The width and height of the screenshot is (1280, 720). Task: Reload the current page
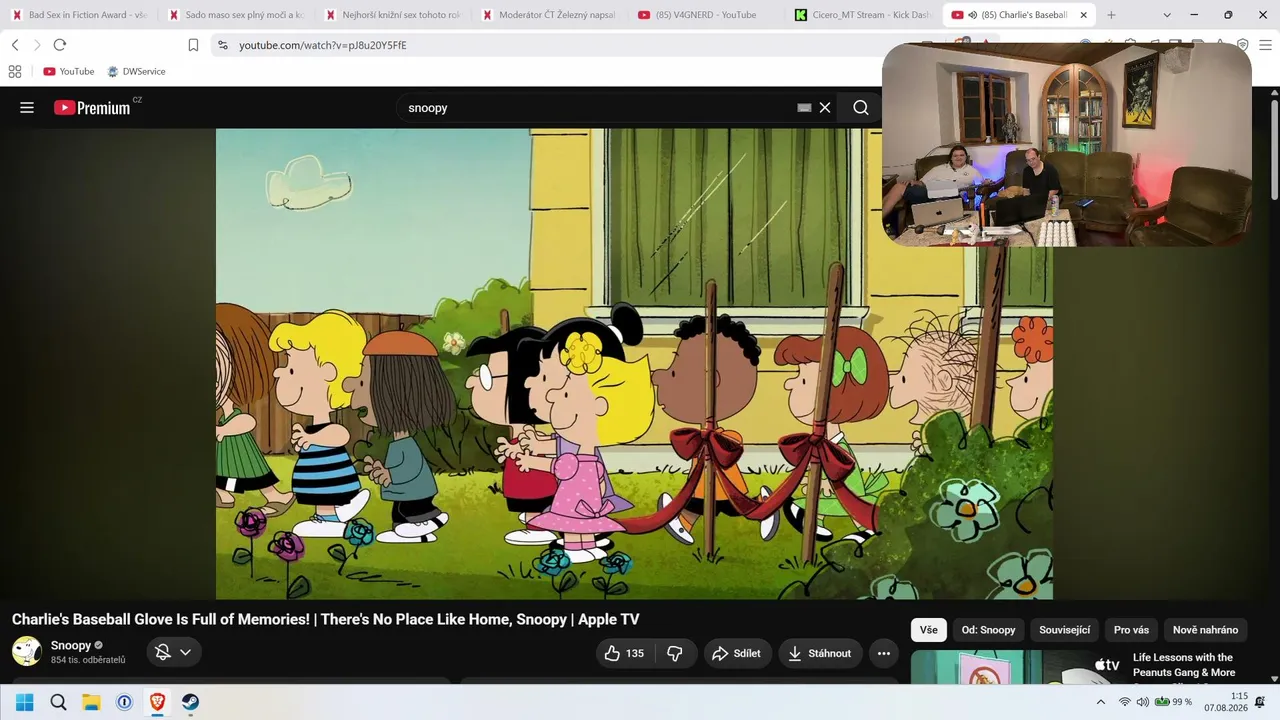[x=60, y=45]
